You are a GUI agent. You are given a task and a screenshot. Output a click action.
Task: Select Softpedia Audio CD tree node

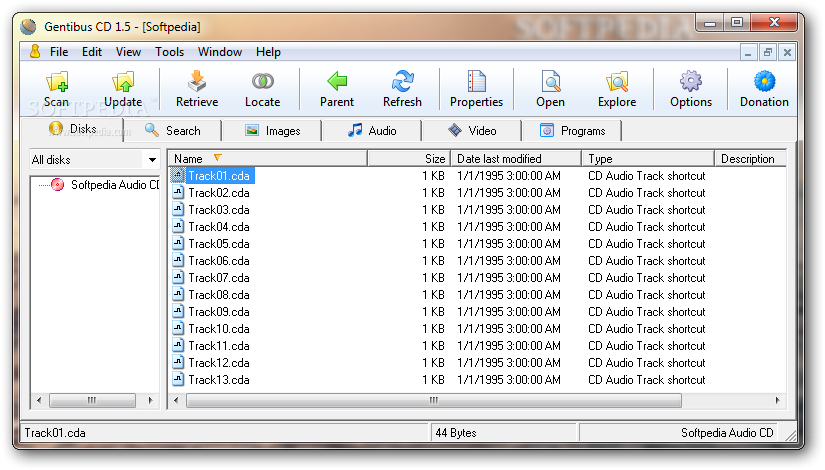coord(115,185)
